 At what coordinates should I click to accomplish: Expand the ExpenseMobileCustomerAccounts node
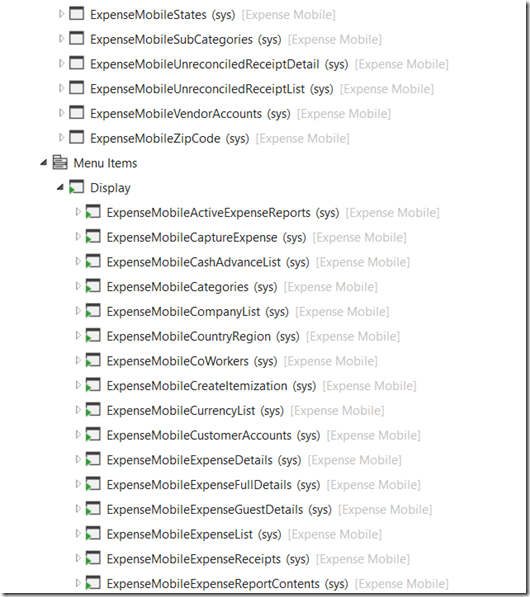pos(78,434)
